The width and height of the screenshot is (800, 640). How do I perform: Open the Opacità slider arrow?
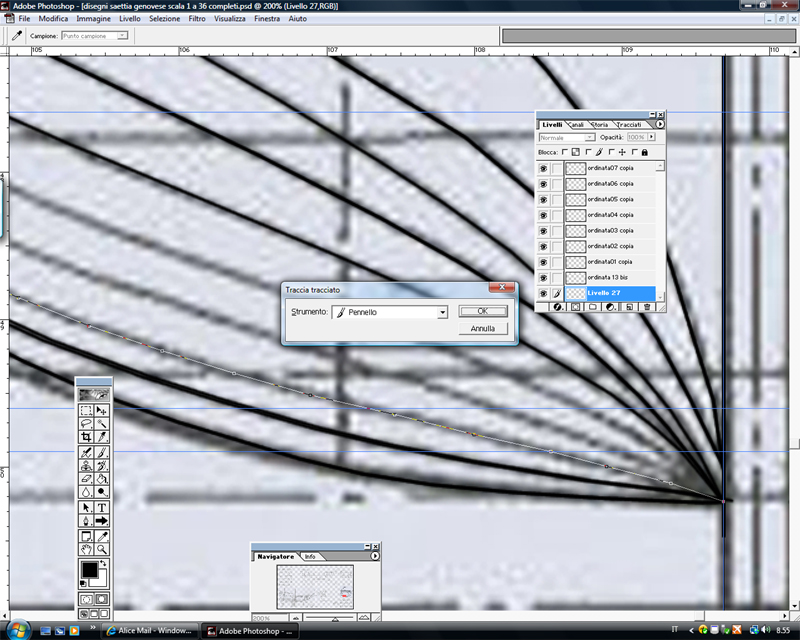point(652,137)
